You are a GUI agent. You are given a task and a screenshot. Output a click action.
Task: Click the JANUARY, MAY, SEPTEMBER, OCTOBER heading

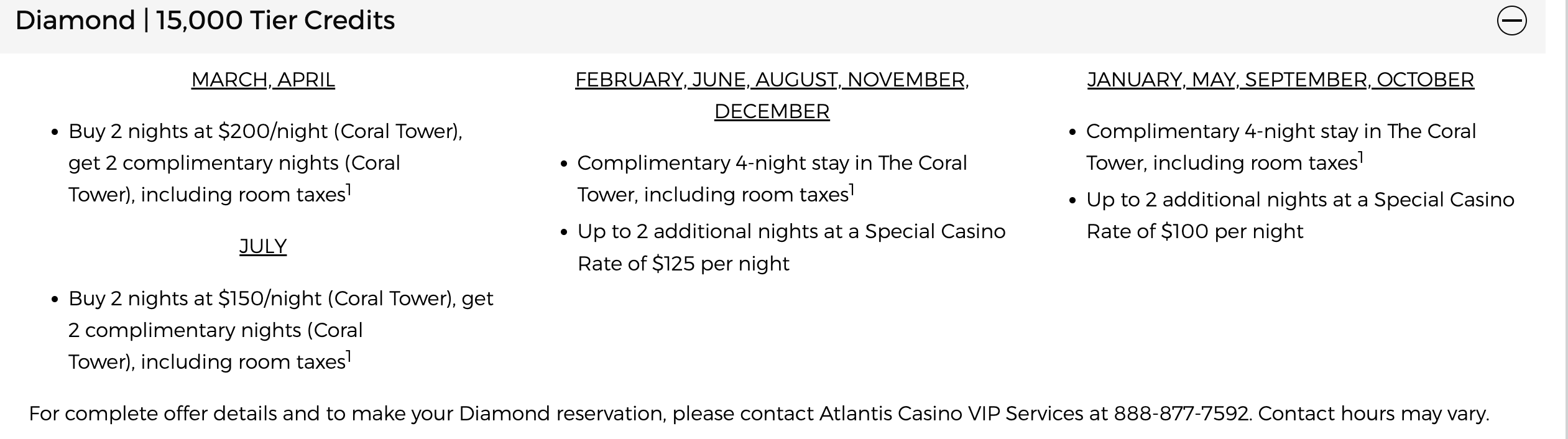point(1280,80)
